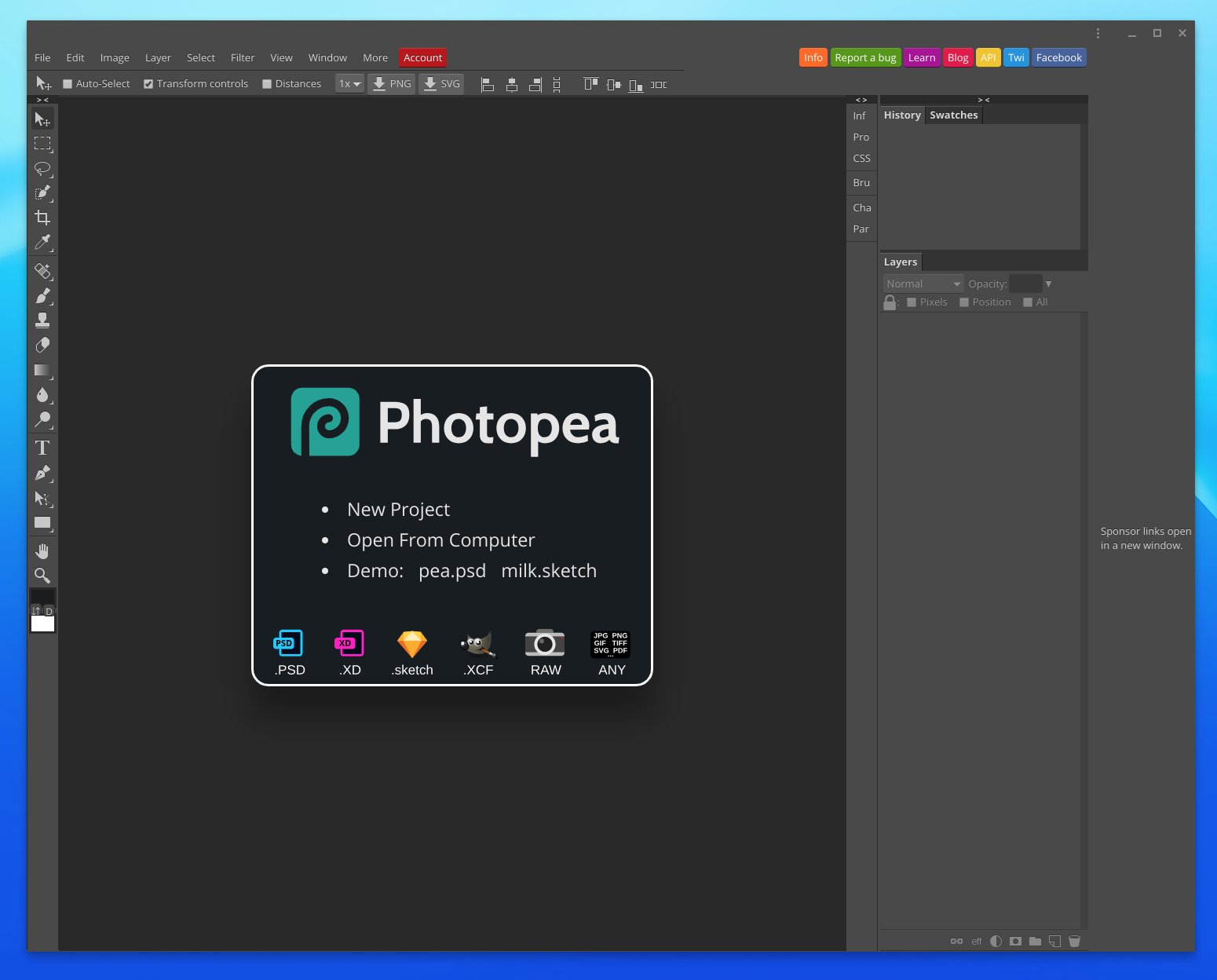Click the new folder icon in Layers
The height and width of the screenshot is (980, 1217).
pyautogui.click(x=1035, y=941)
